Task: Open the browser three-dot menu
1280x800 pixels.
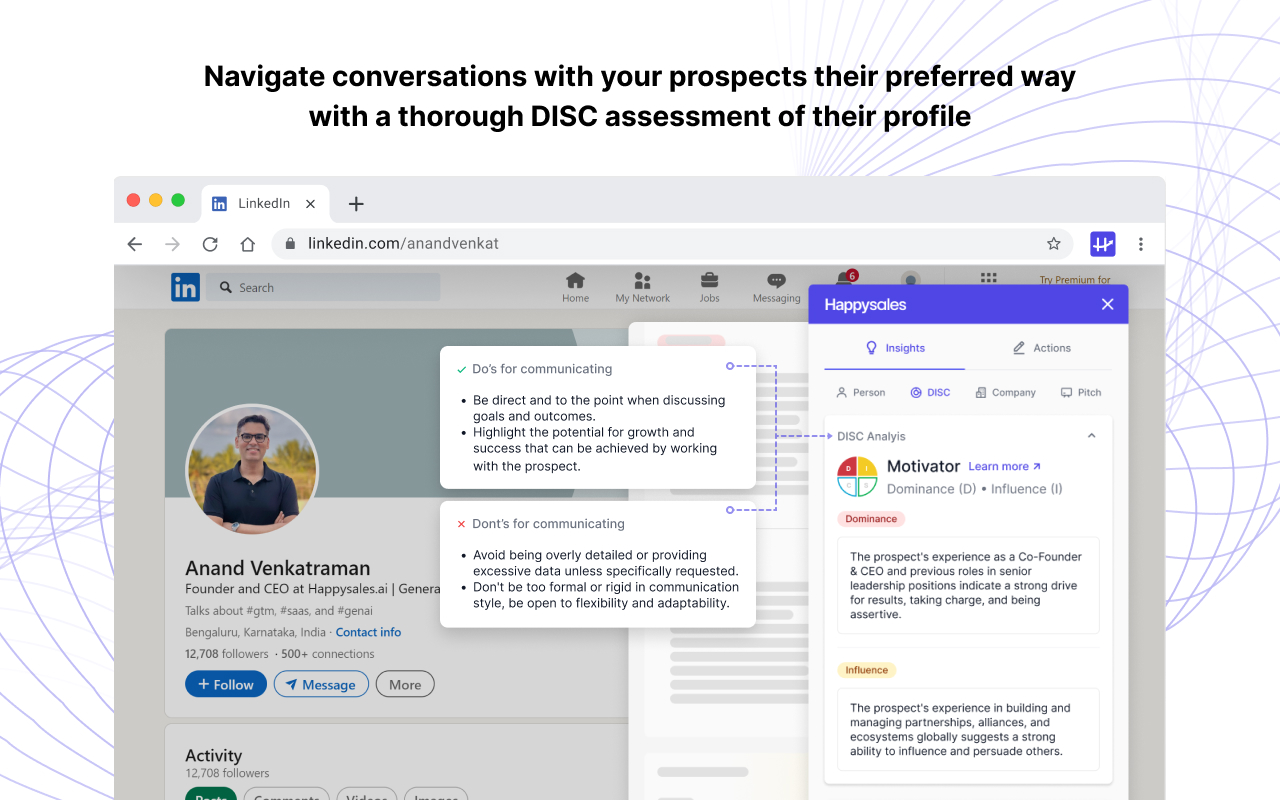Action: pos(1141,244)
